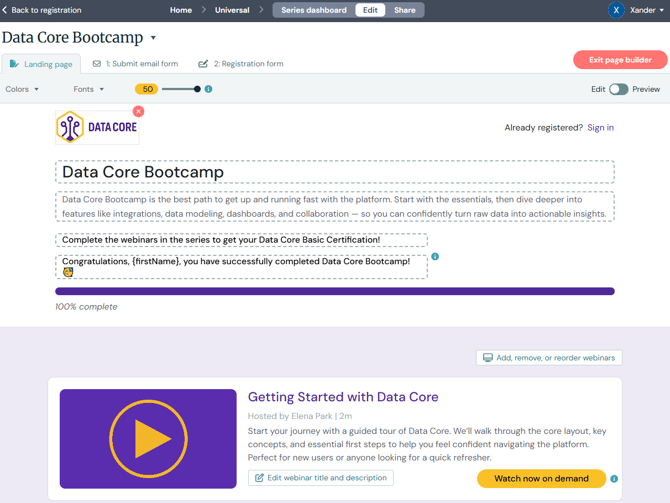Image resolution: width=670 pixels, height=503 pixels.
Task: Select Series dashboard segment
Action: coord(314,10)
